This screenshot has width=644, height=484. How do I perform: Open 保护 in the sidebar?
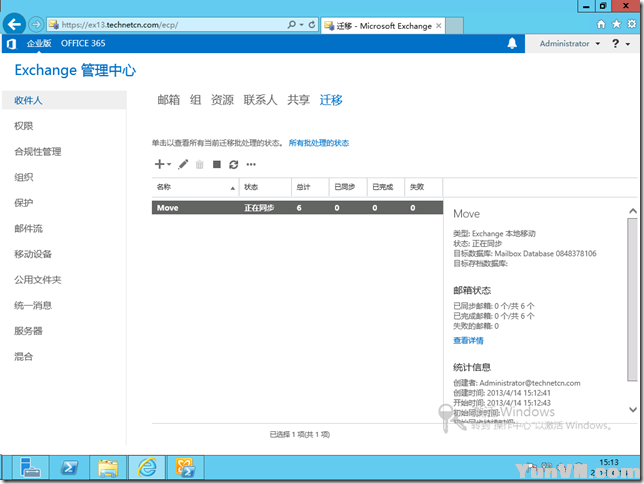[23, 203]
